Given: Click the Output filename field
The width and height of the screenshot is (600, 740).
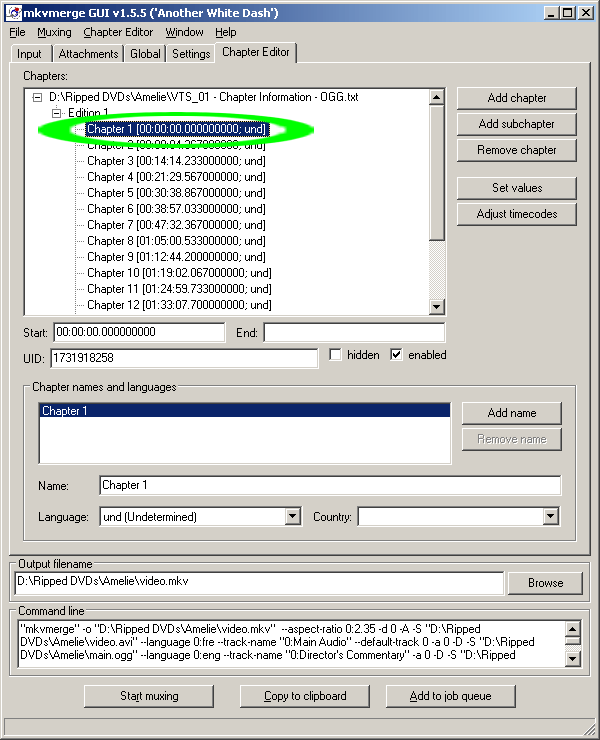Looking at the screenshot, I should [259, 582].
